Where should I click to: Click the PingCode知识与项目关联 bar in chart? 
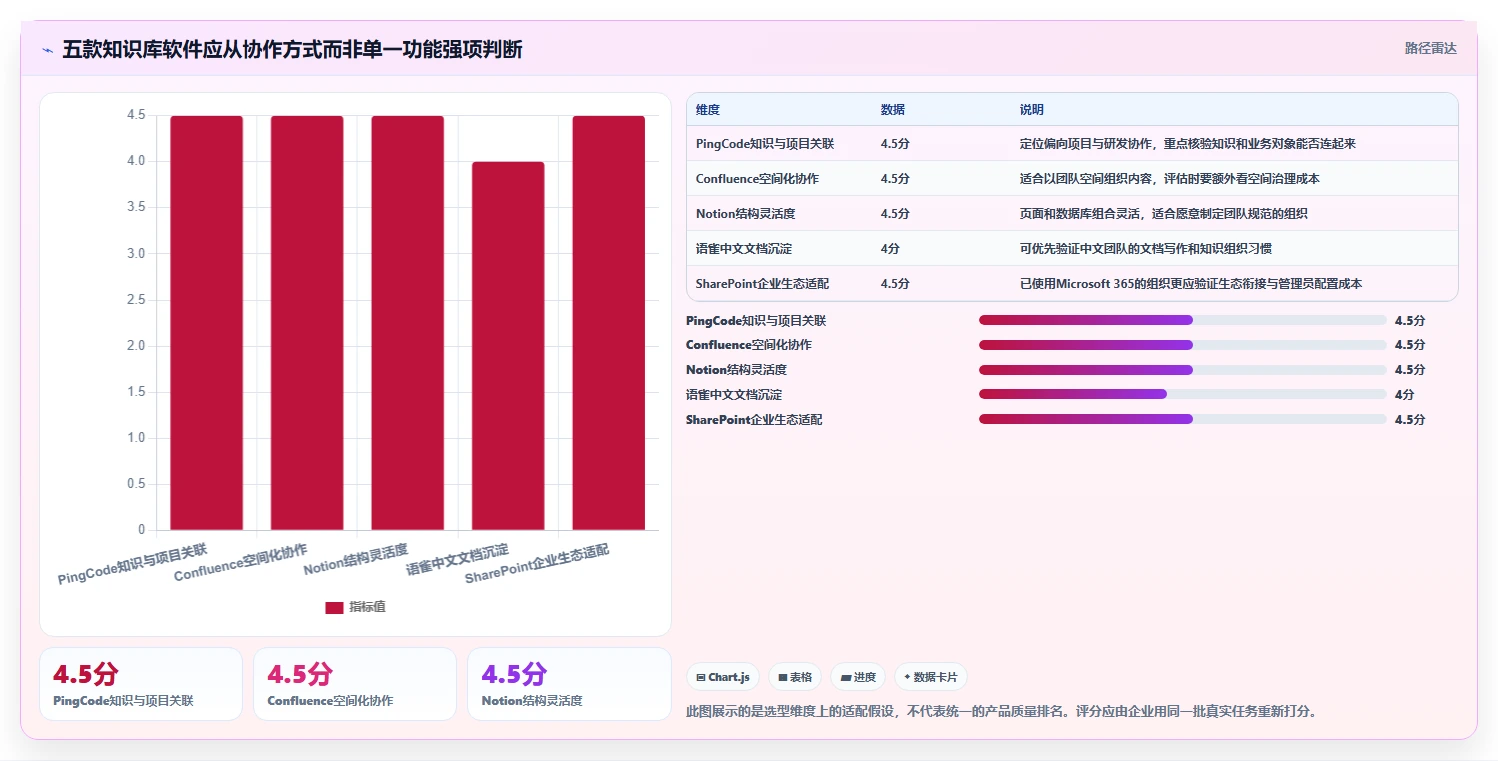click(206, 323)
